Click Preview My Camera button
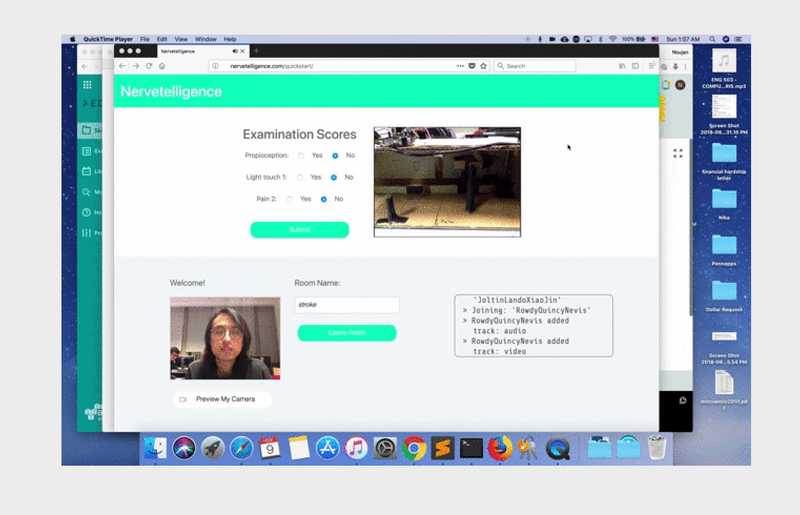The height and width of the screenshot is (515, 800). click(x=222, y=399)
